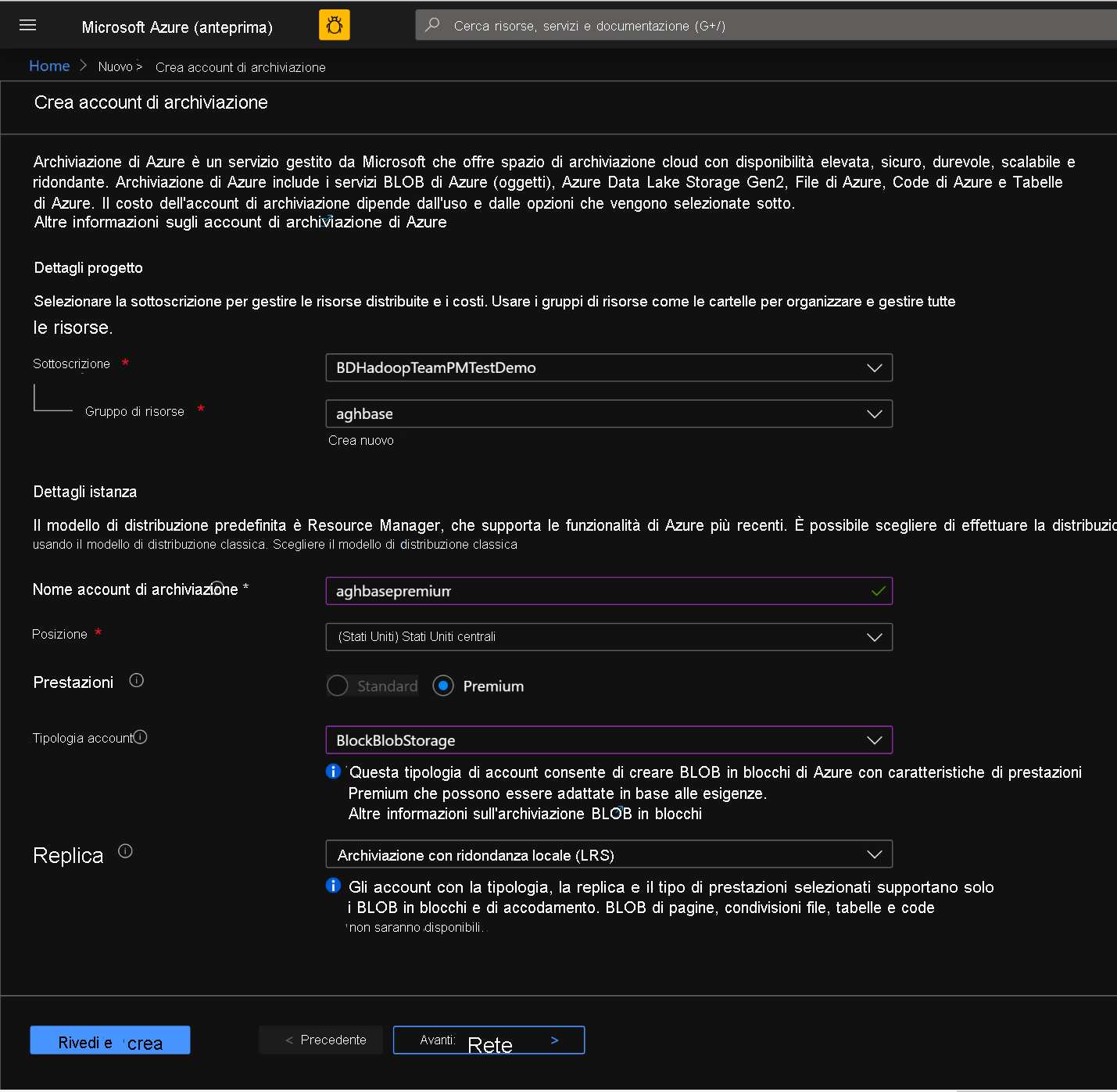The height and width of the screenshot is (1092, 1117).
Task: Click Crea account di archiviazione breadcrumb
Action: pyautogui.click(x=241, y=67)
